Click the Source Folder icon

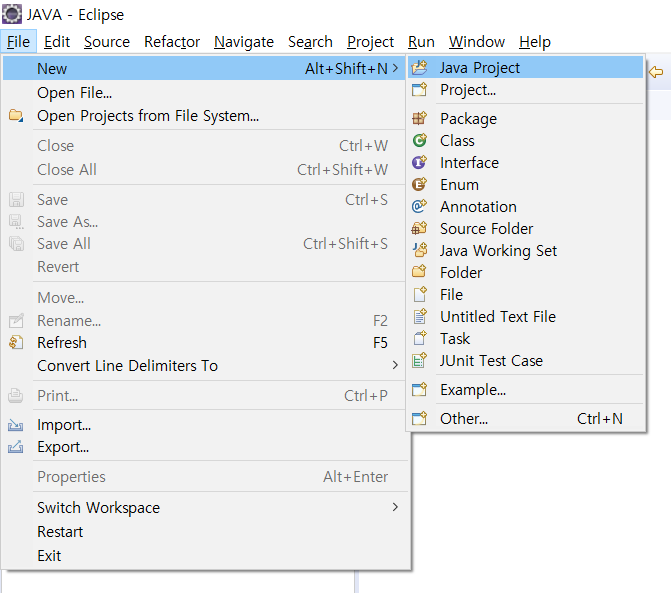coord(419,228)
